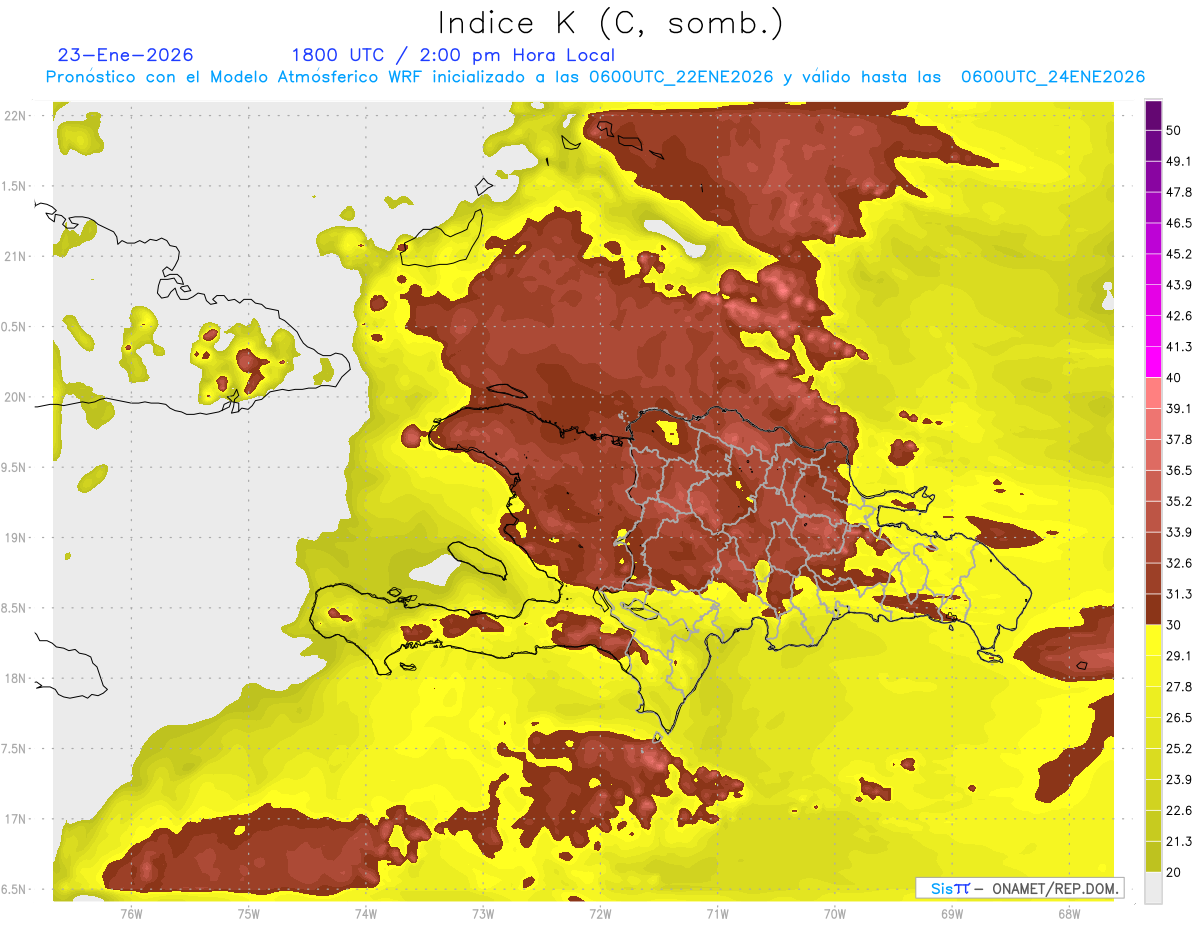
Task: Click the legend value "41.3"
Action: point(1179,347)
